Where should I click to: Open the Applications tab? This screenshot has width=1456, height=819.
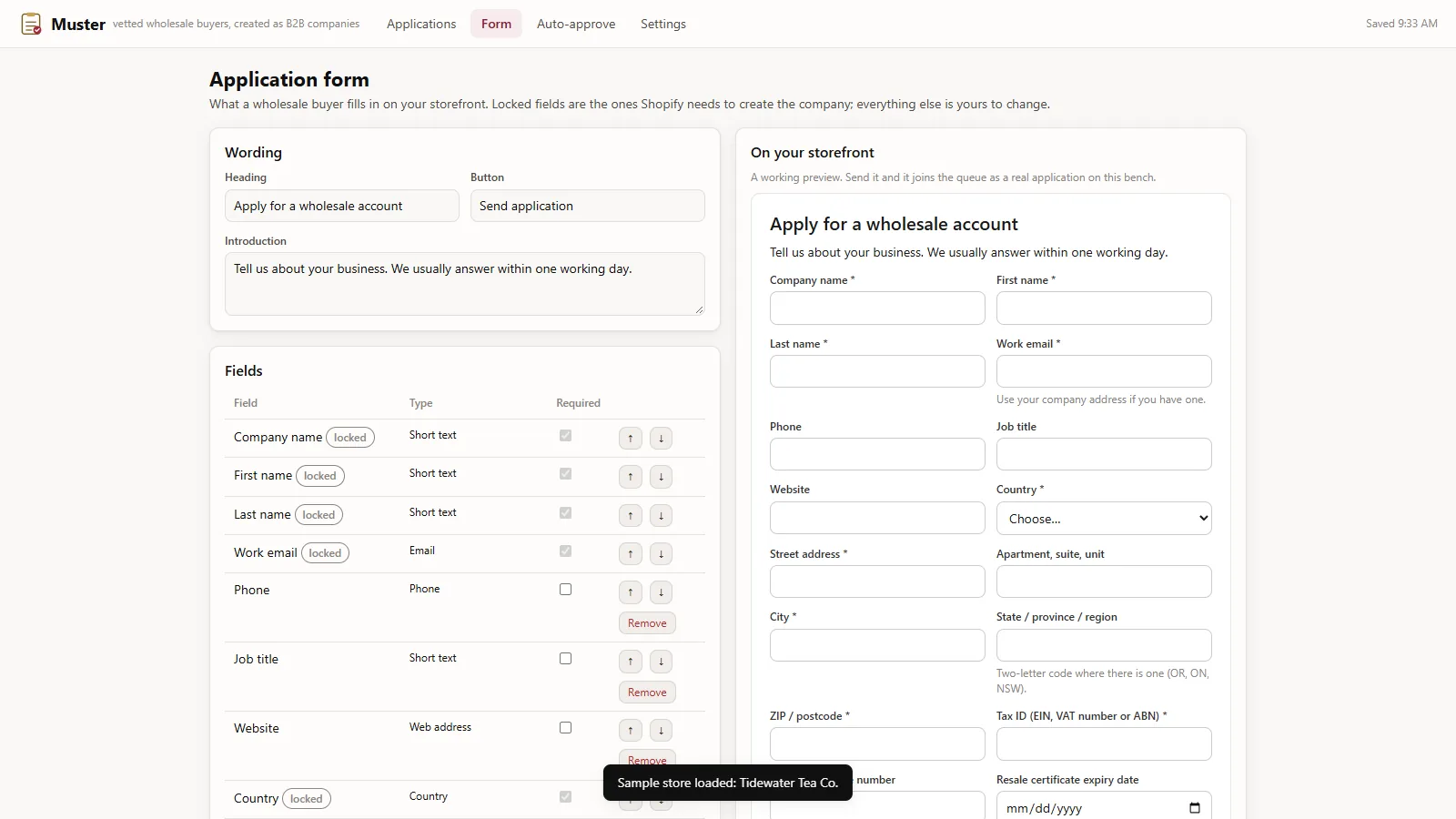pos(421,24)
